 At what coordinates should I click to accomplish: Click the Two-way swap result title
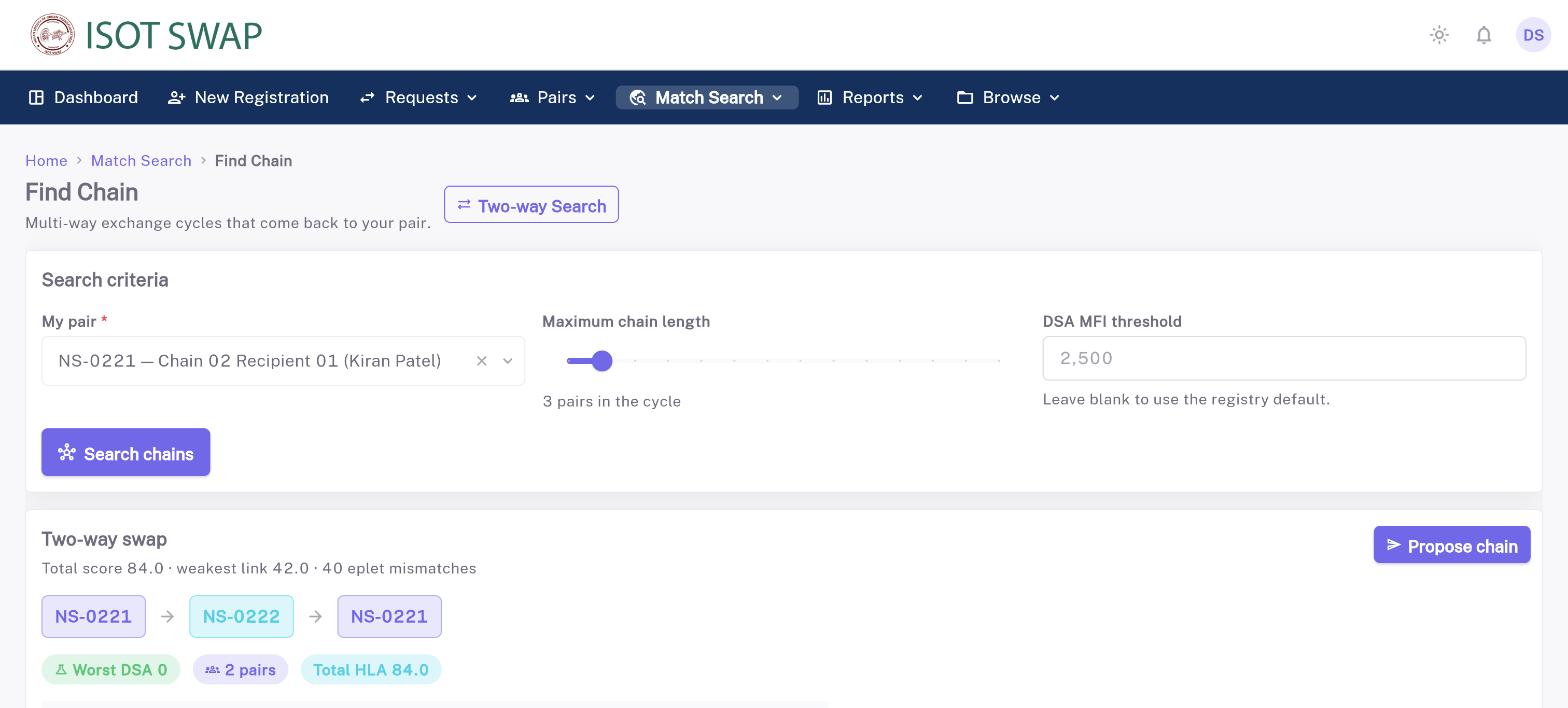pyautogui.click(x=104, y=539)
